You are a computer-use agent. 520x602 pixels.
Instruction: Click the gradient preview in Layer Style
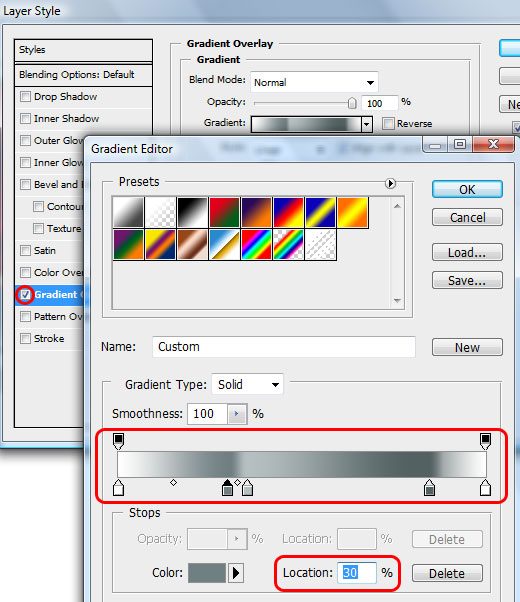306,124
